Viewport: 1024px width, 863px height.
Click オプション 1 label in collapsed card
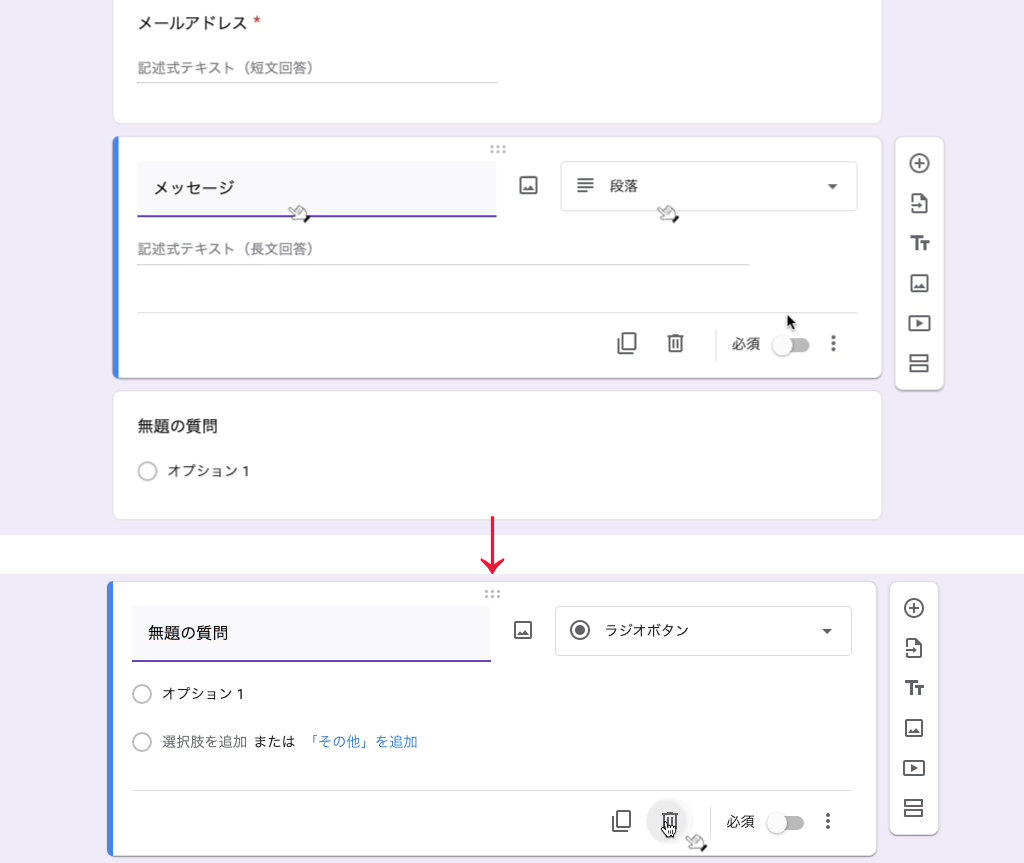click(x=208, y=471)
